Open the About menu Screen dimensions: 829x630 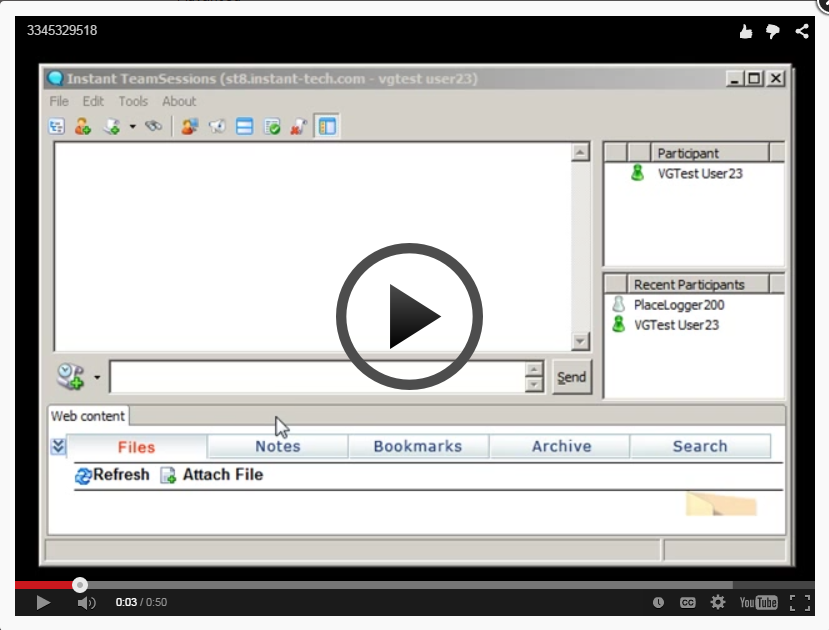[179, 101]
